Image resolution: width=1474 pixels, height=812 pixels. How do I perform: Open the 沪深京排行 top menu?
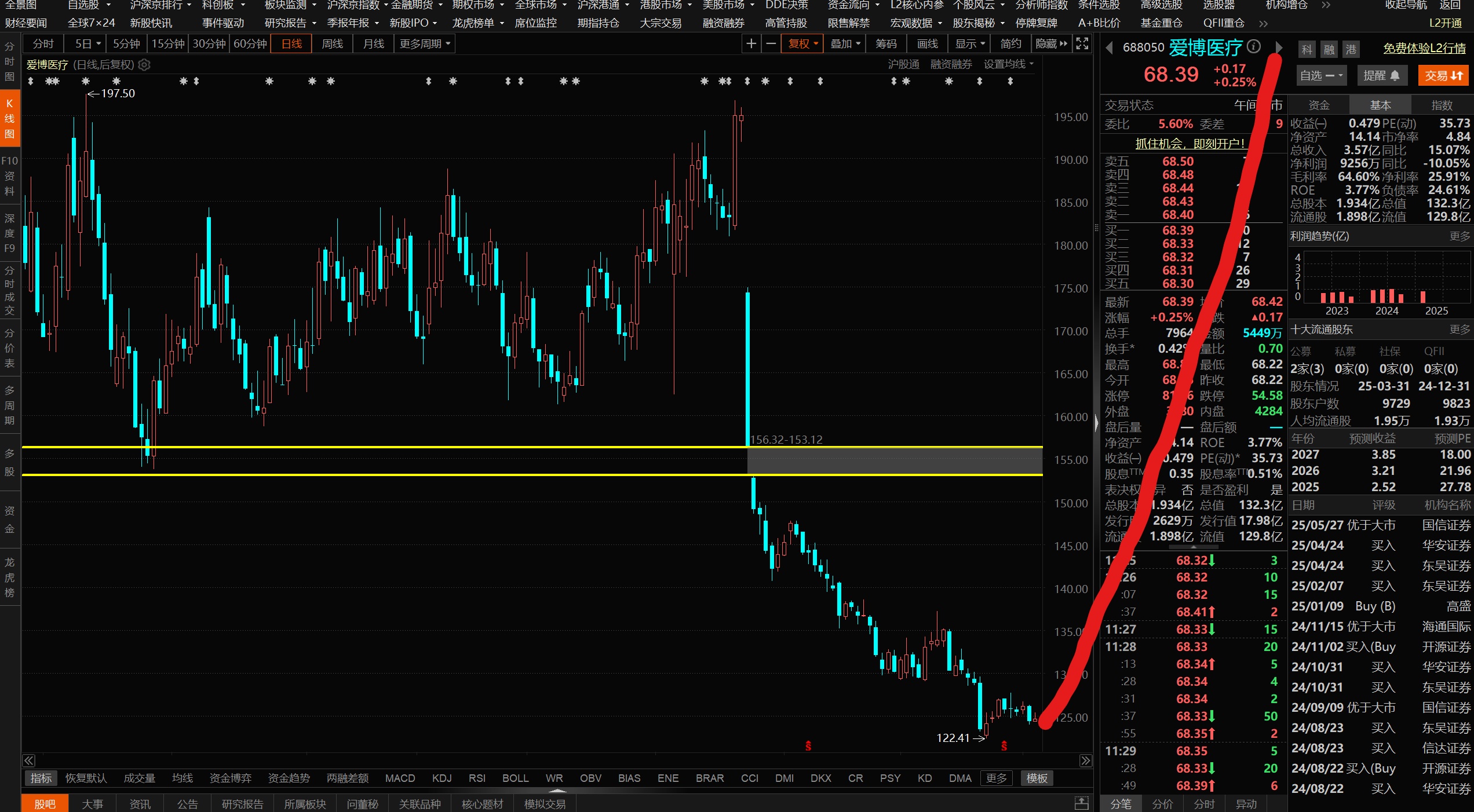(x=160, y=5)
